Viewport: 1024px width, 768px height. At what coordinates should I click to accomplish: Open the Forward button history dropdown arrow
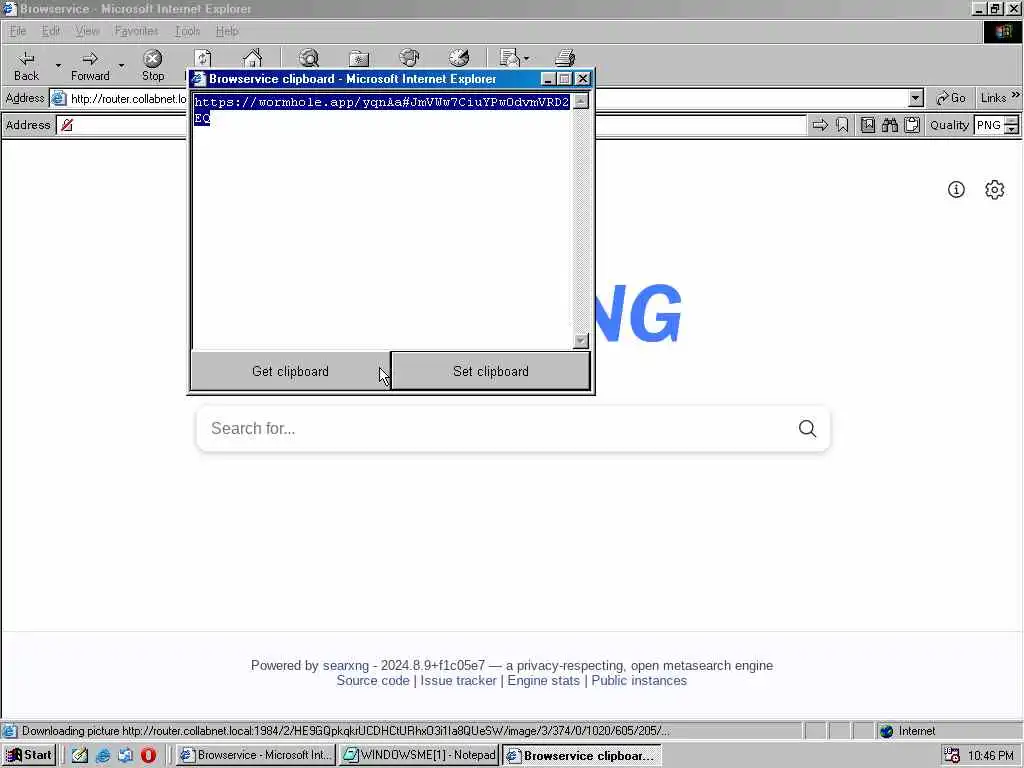point(121,65)
